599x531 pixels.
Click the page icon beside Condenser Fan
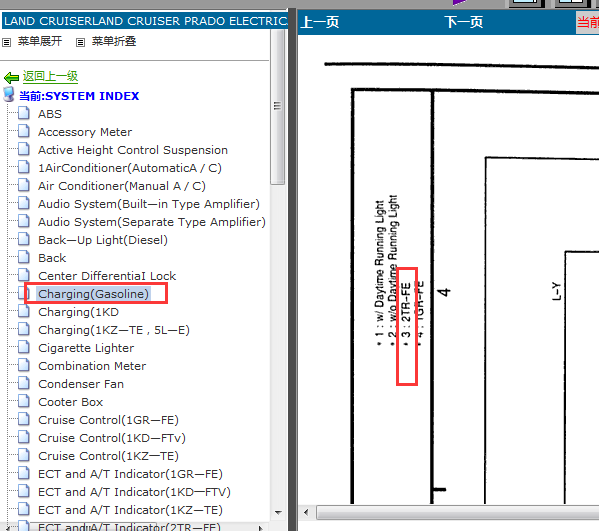[x=24, y=383]
